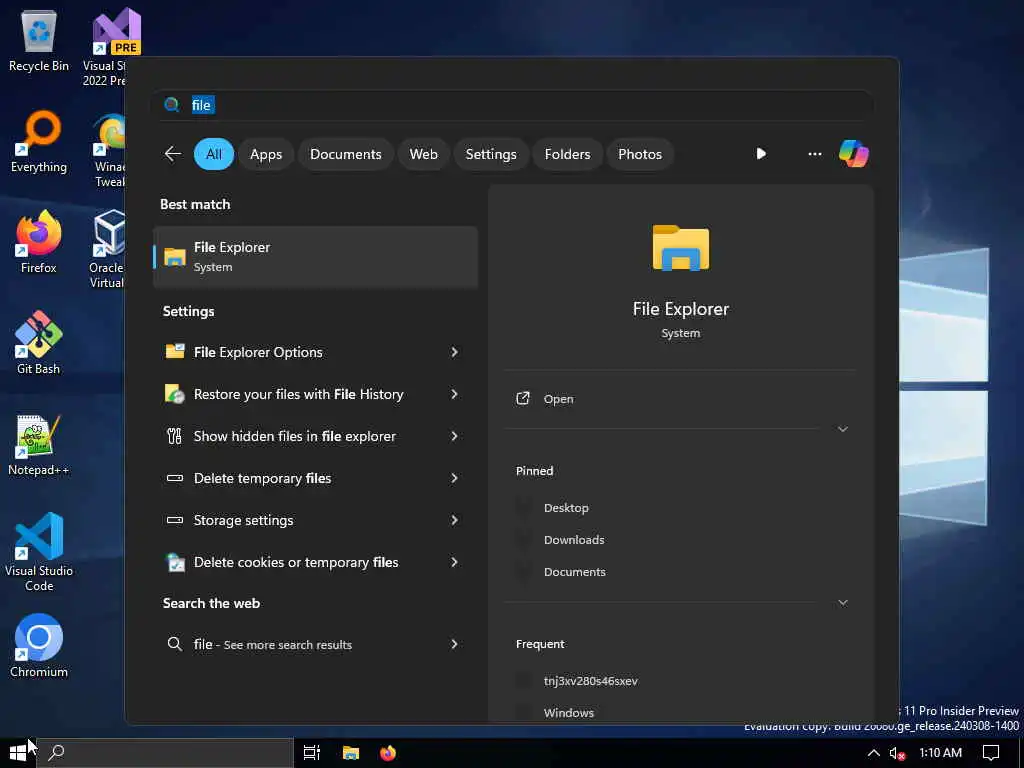
Task: Open the notification center icon
Action: click(991, 753)
